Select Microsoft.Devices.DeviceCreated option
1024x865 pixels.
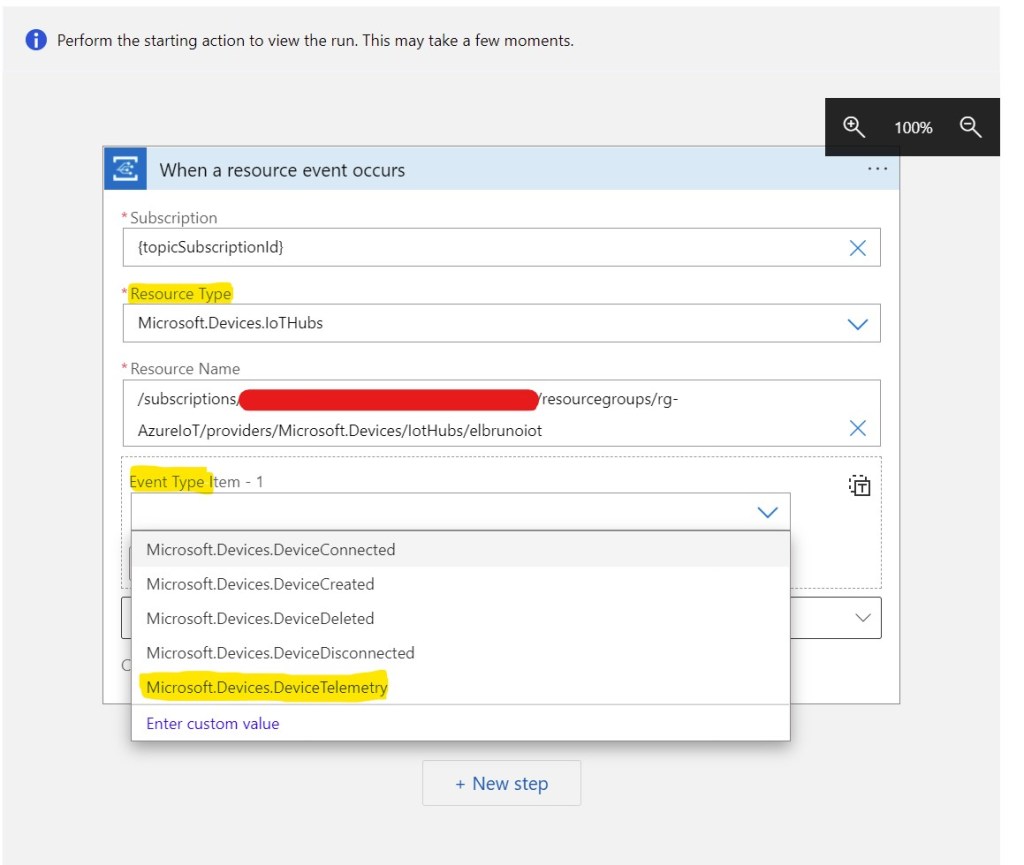click(x=460, y=584)
